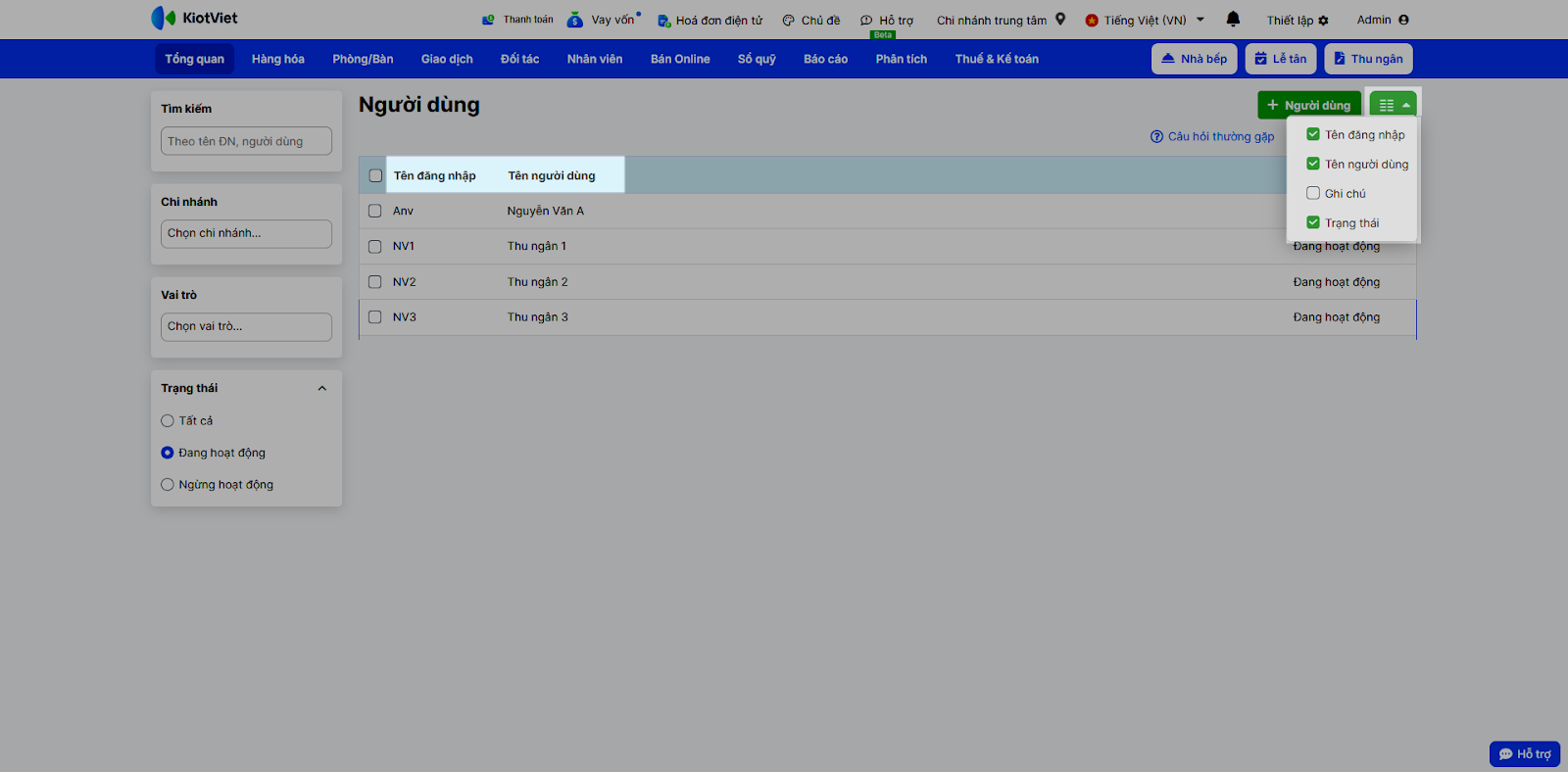
Task: Select the Anv row checkbox
Action: (x=374, y=211)
